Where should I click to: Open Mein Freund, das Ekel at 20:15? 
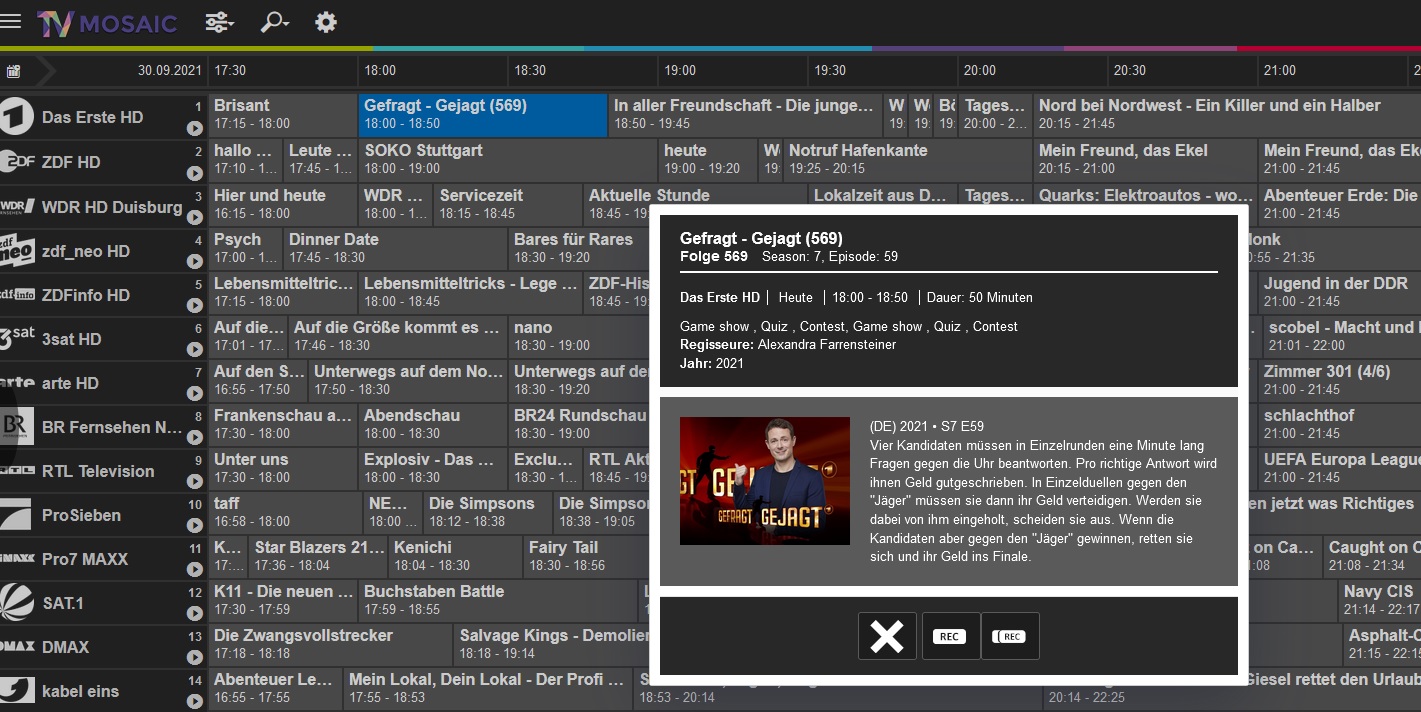pos(1145,160)
